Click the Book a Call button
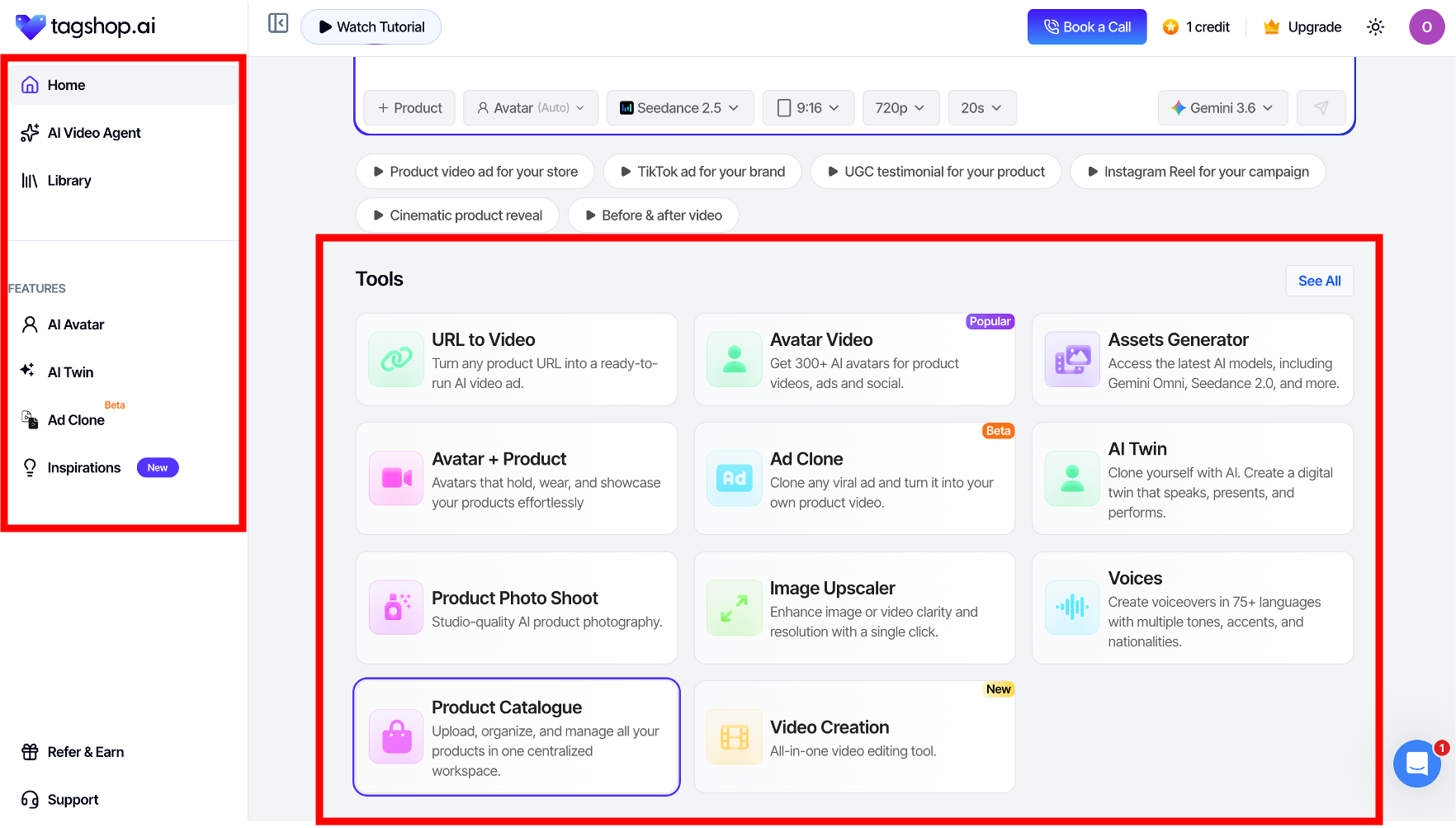1456x828 pixels. (x=1087, y=27)
